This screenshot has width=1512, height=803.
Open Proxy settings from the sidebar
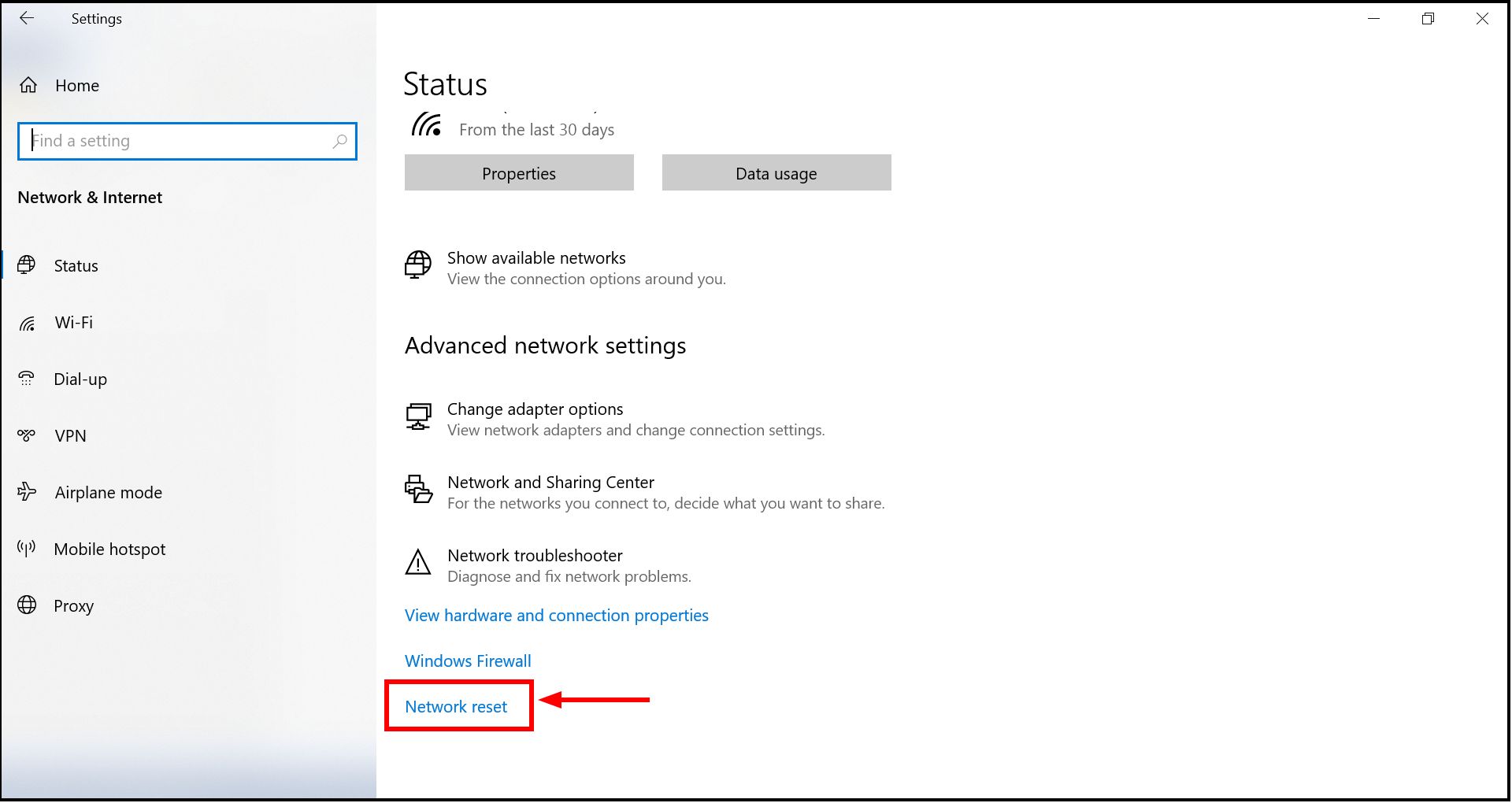click(x=75, y=605)
